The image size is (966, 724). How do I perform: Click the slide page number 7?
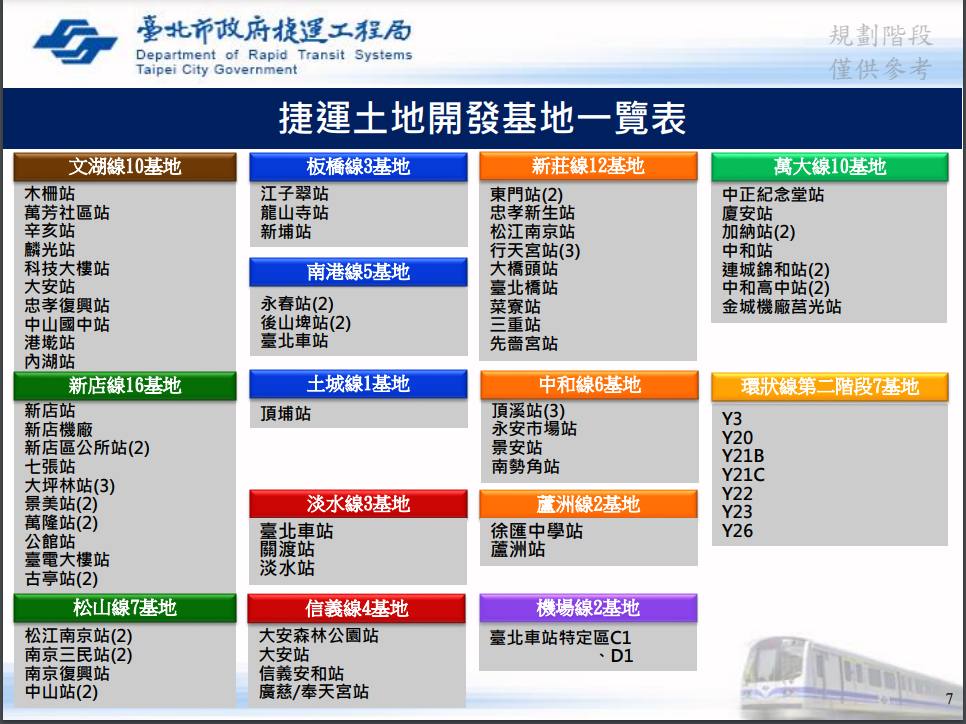tap(949, 699)
